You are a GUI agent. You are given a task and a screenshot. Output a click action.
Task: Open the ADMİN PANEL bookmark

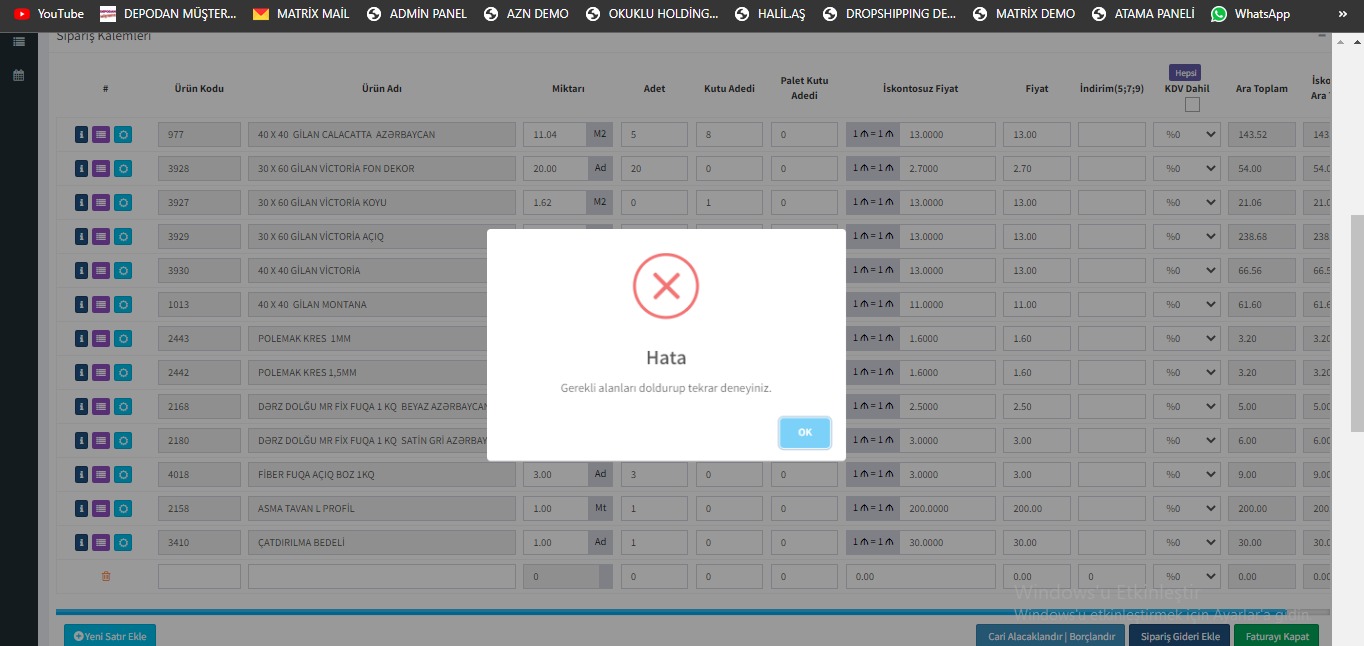click(417, 14)
